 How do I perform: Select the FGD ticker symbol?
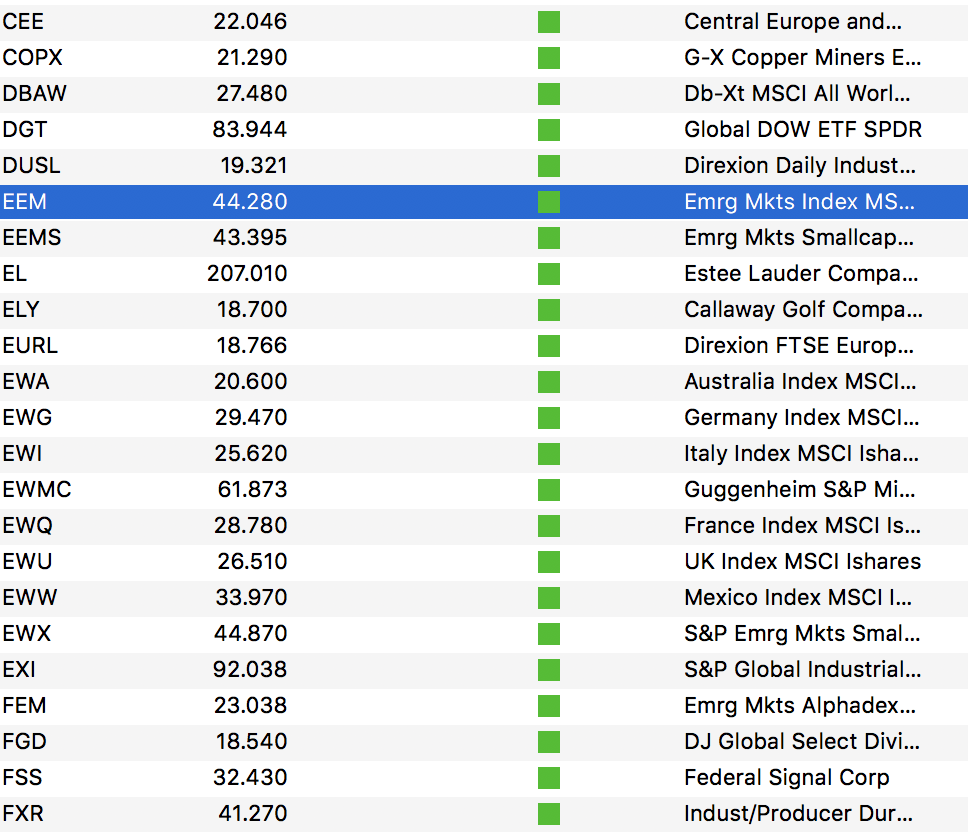(x=24, y=741)
